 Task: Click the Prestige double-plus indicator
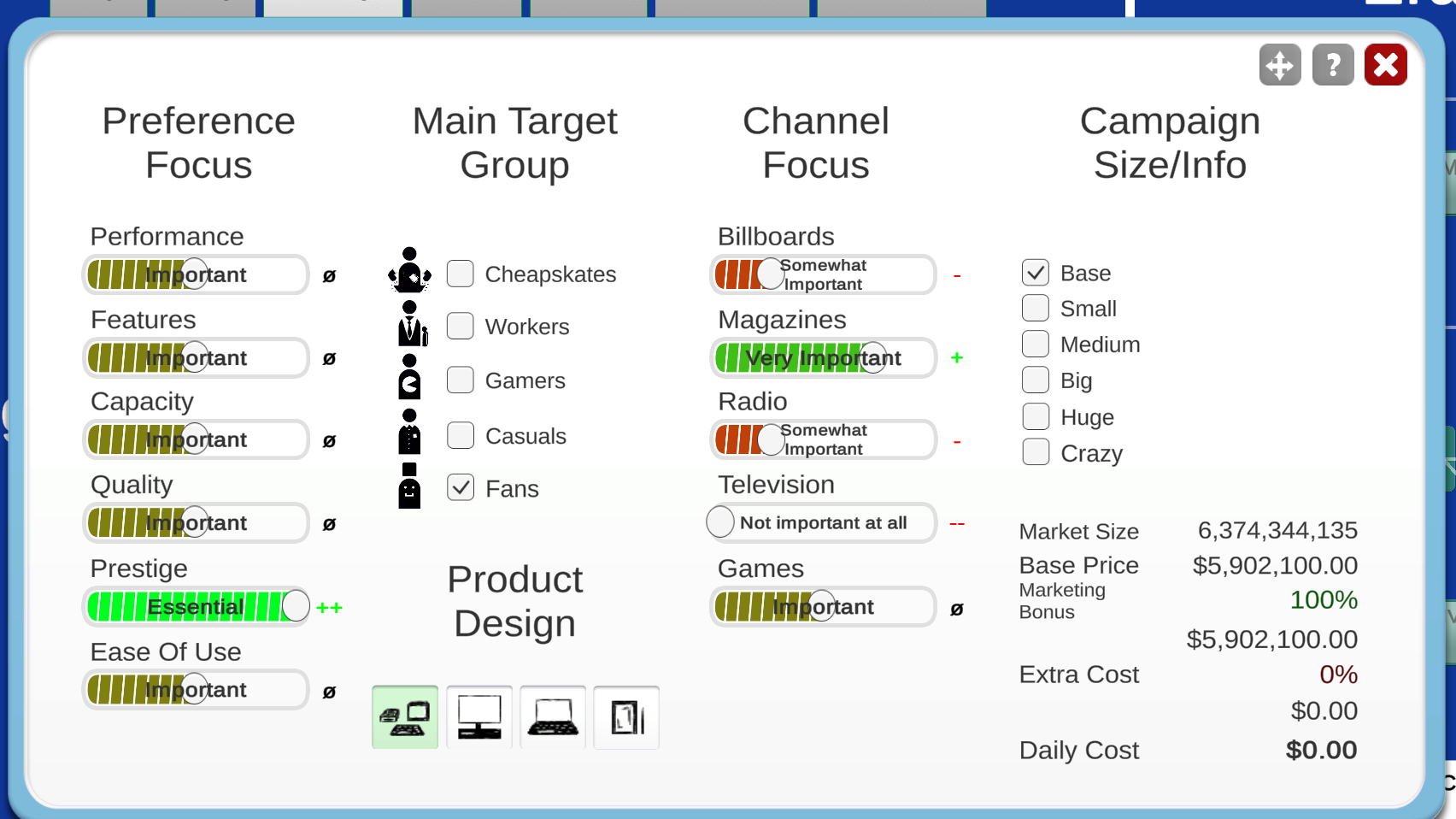pyautogui.click(x=329, y=608)
